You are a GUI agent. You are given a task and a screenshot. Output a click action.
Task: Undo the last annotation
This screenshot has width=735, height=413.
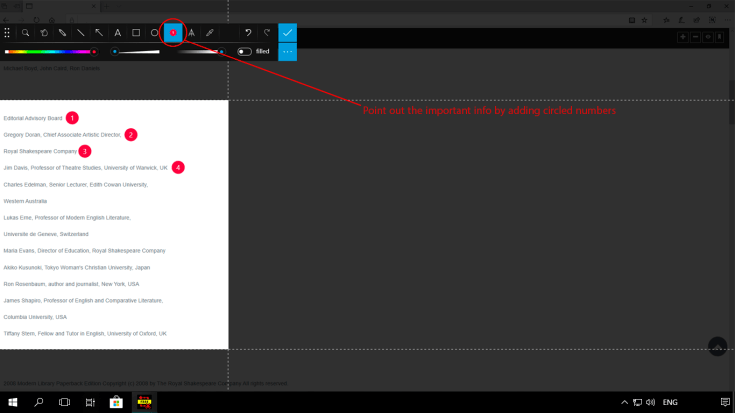coord(248,33)
